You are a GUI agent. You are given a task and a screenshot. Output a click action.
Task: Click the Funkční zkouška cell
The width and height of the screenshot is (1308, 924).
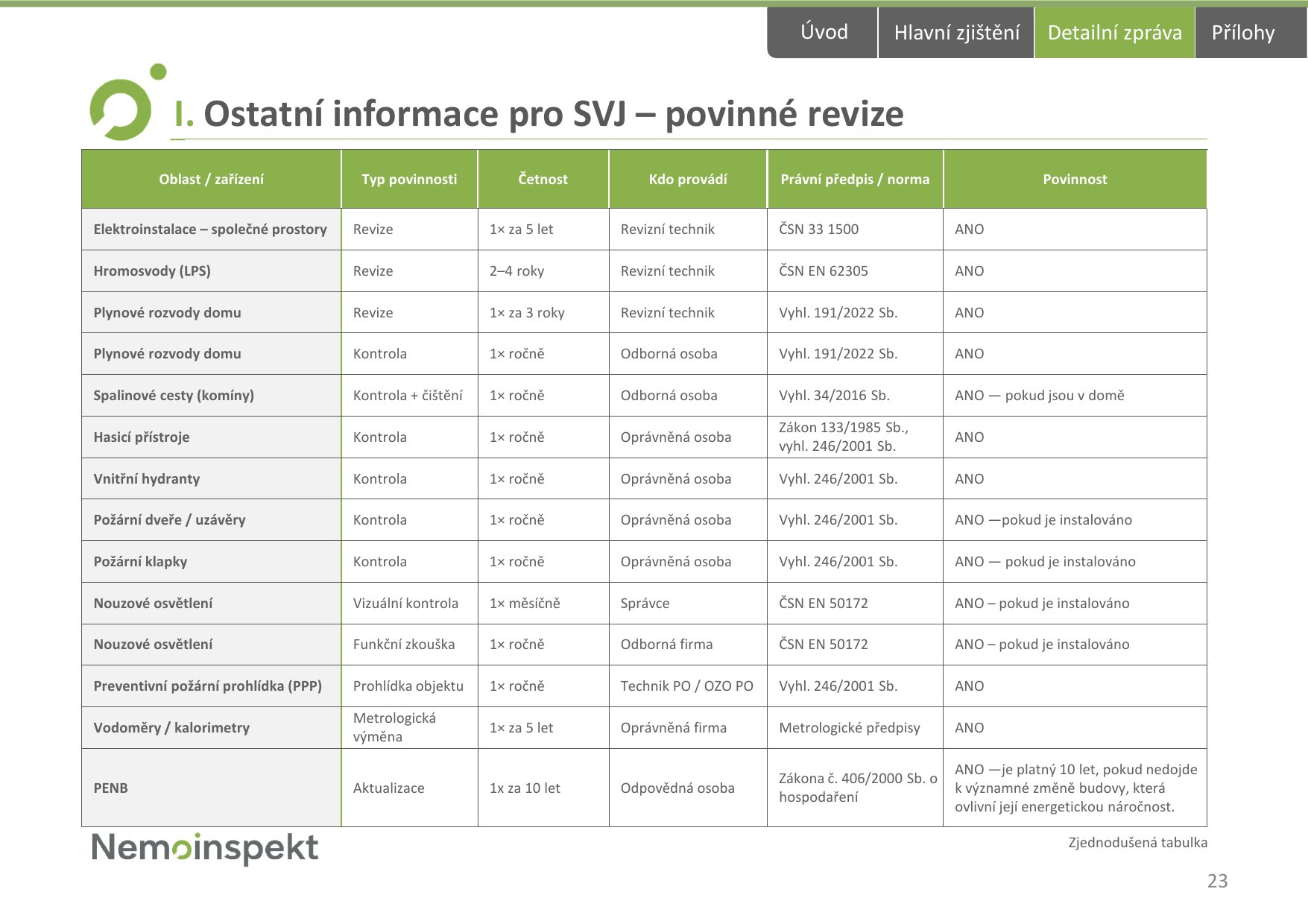click(409, 645)
